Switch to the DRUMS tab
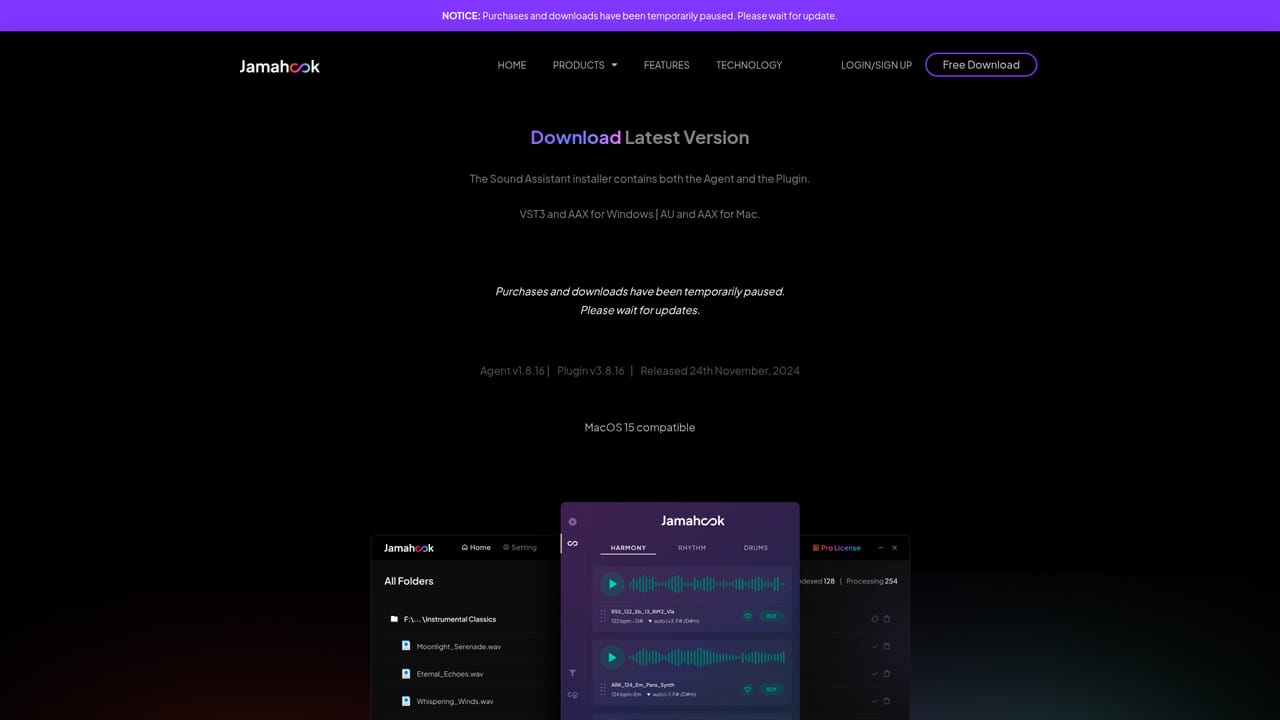This screenshot has width=1280, height=720. (756, 548)
